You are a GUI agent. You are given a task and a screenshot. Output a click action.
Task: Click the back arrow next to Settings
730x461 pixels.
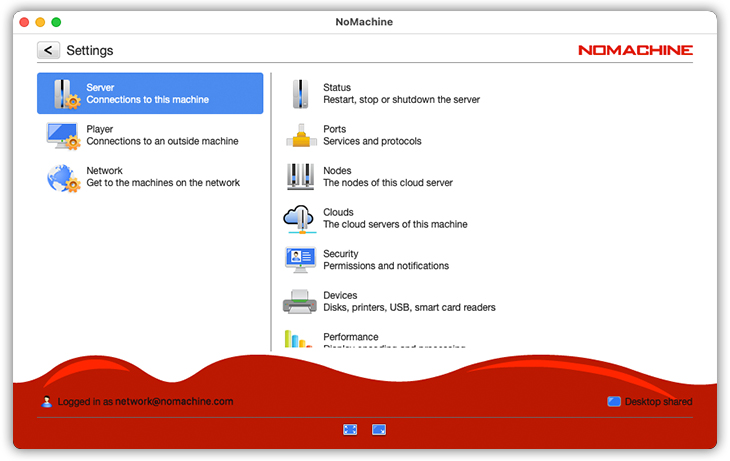click(x=48, y=50)
